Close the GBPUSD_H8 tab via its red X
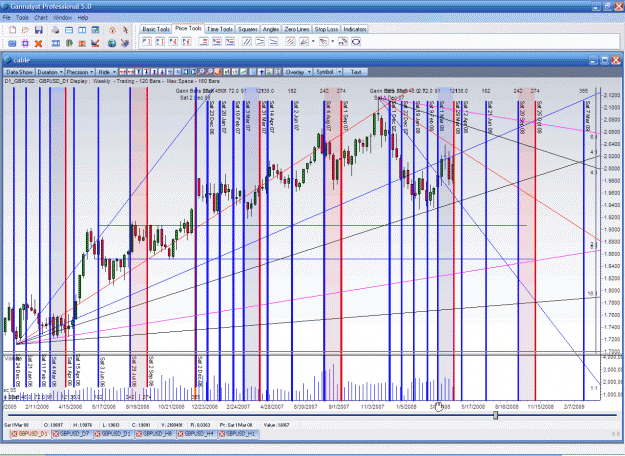The height and width of the screenshot is (456, 625). pyautogui.click(x=139, y=434)
